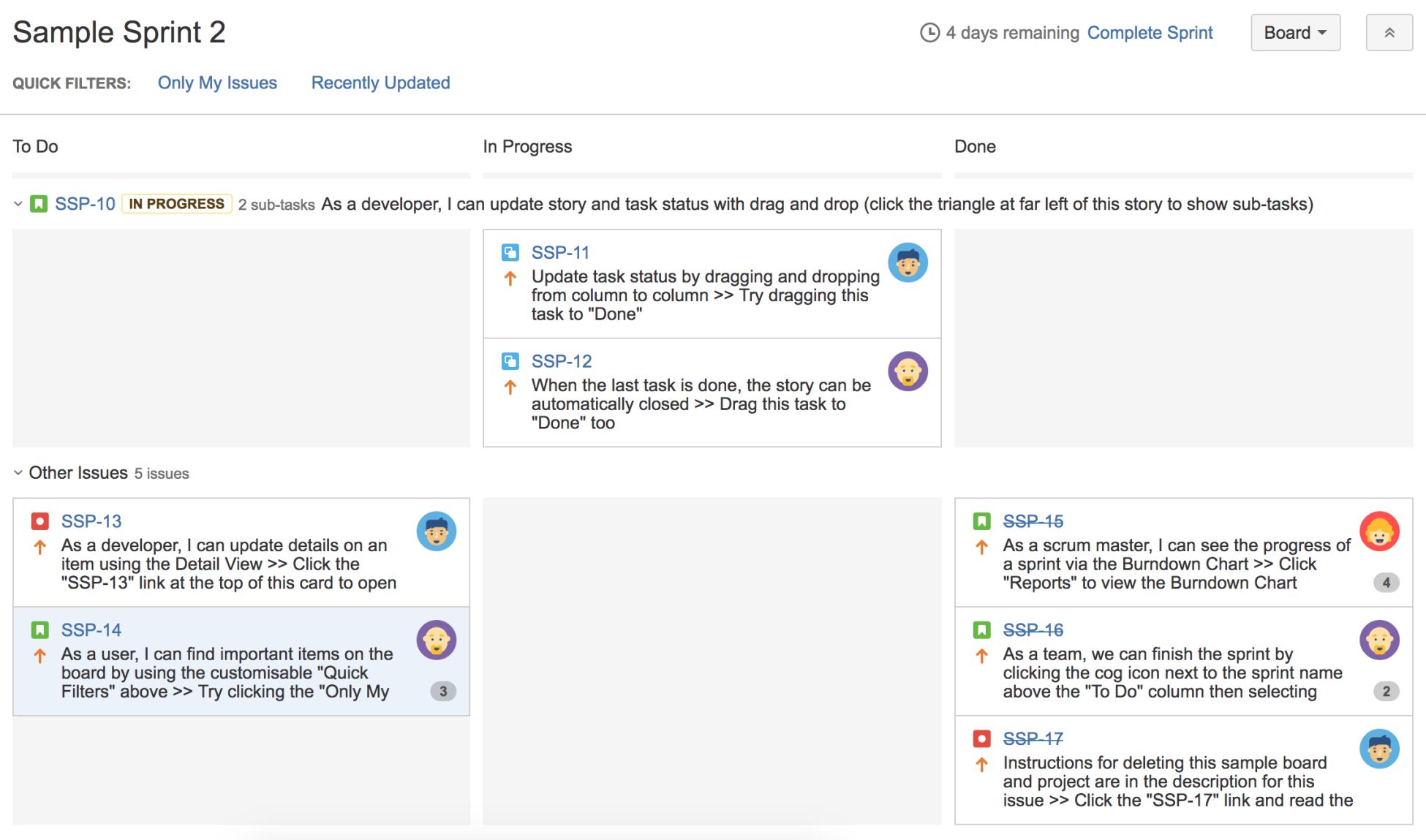Click the collapse header double-chevron button
The width and height of the screenshot is (1426, 840).
tap(1389, 33)
